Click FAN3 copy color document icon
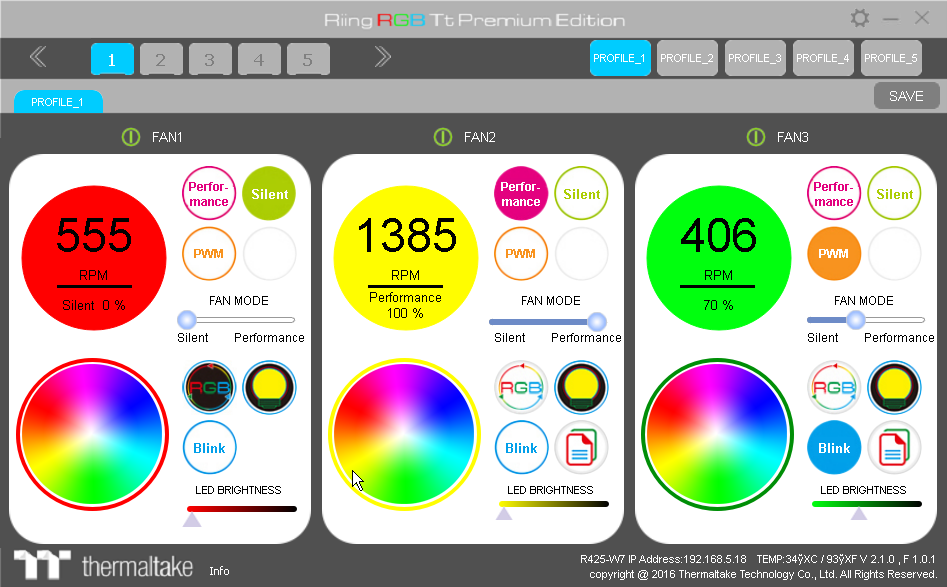The height and width of the screenshot is (587, 947). coord(894,447)
